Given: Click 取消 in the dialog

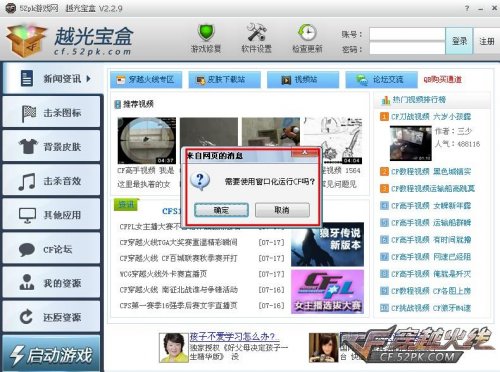Looking at the screenshot, I should pyautogui.click(x=282, y=210).
